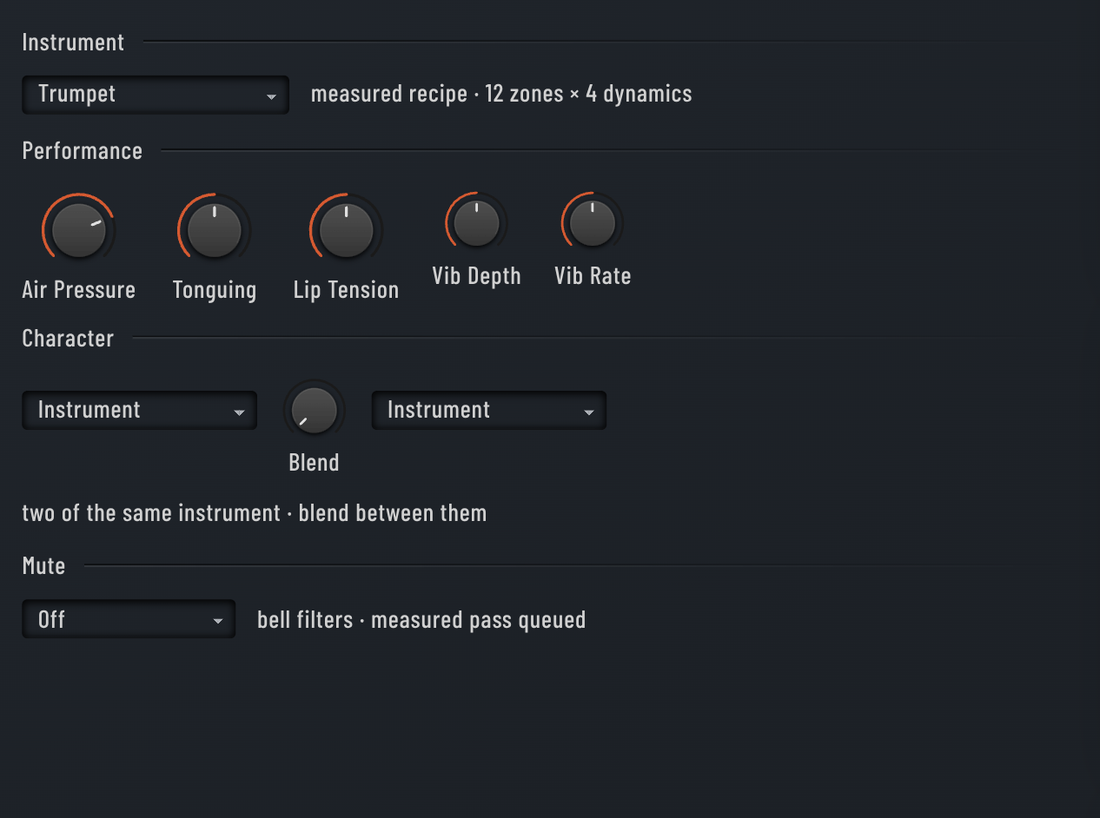Click the "Tonguing" label text
Screen dimensions: 1100x818
pos(215,290)
